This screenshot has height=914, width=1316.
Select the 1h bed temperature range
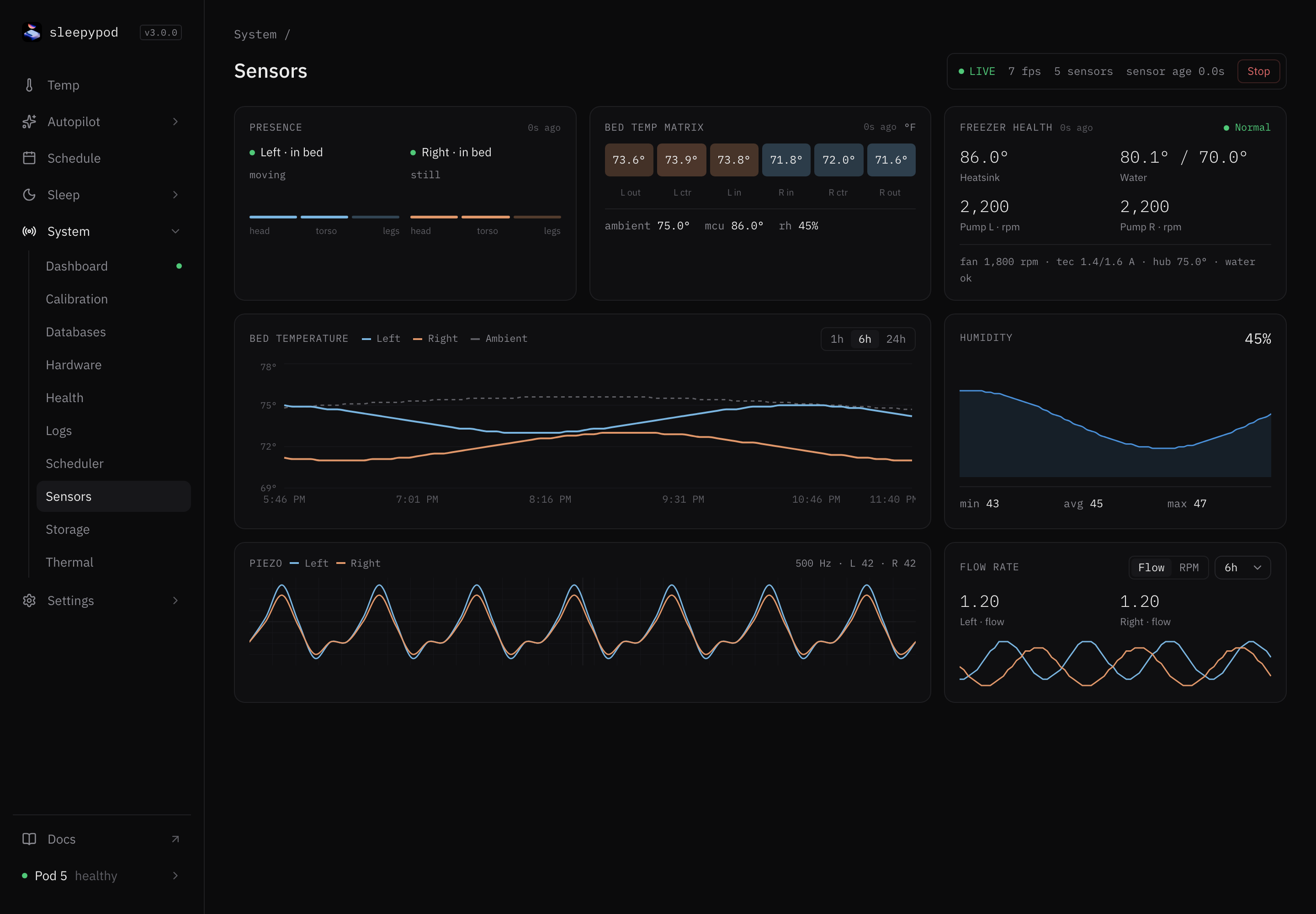click(837, 339)
